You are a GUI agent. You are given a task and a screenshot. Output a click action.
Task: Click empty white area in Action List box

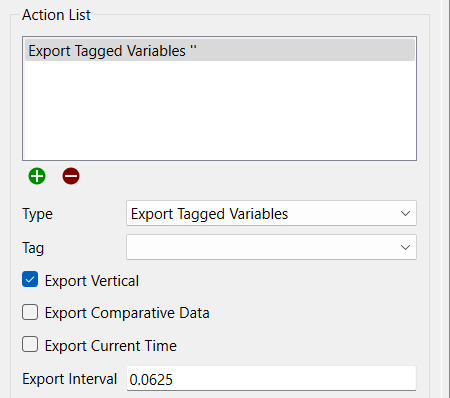[219, 110]
